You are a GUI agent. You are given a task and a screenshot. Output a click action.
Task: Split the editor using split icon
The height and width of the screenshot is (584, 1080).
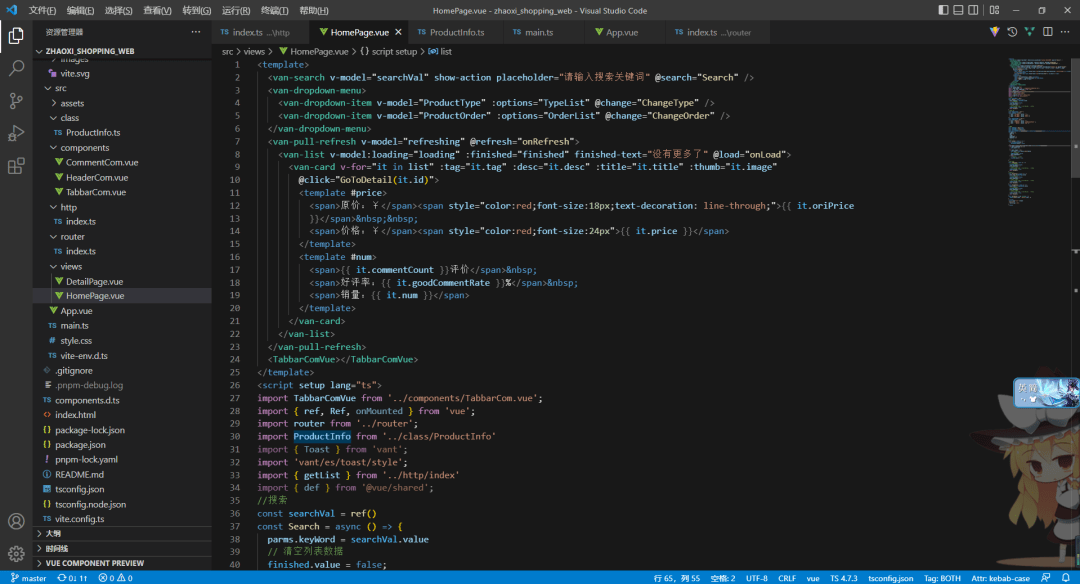(1047, 32)
